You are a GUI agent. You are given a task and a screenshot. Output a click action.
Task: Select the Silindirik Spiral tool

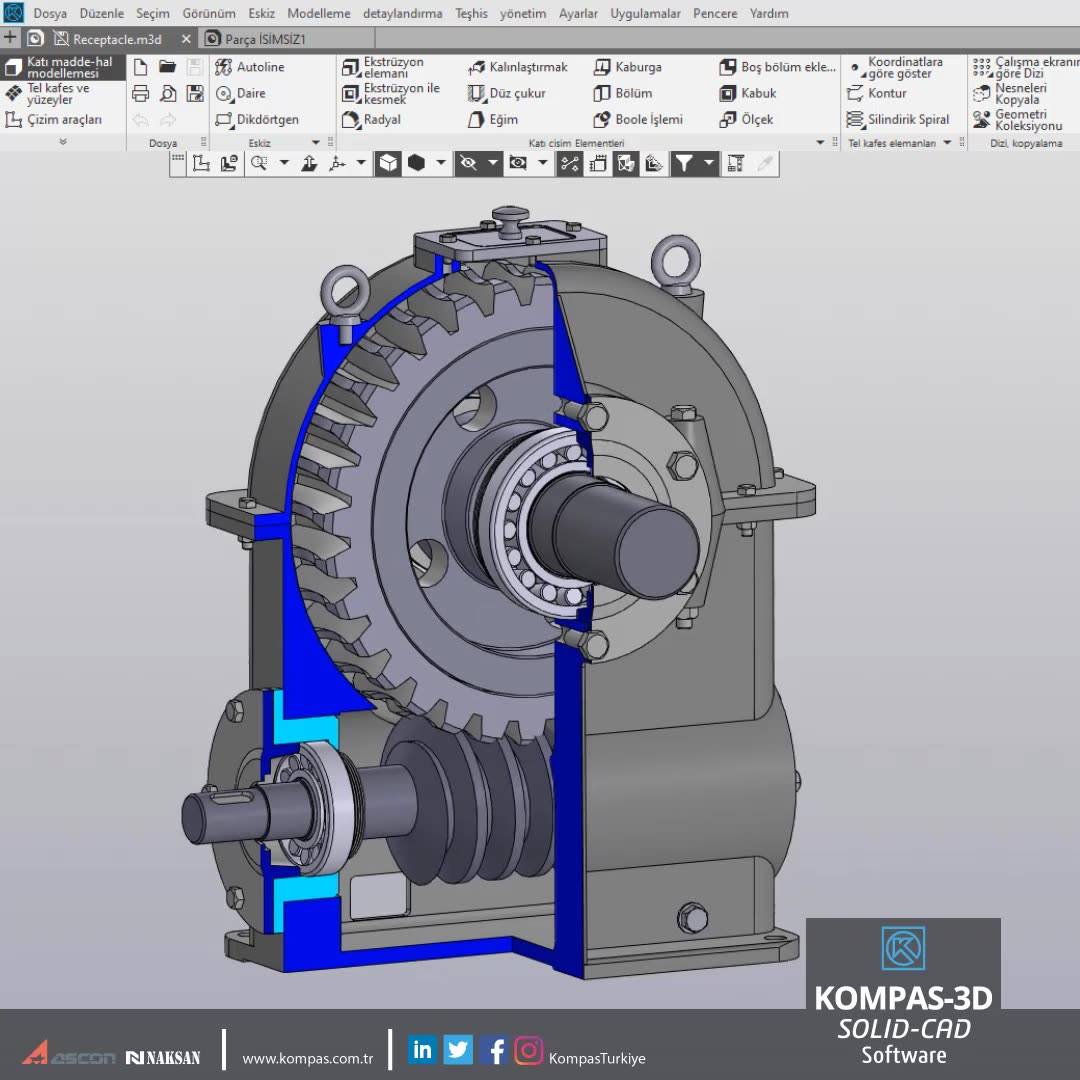coord(897,119)
